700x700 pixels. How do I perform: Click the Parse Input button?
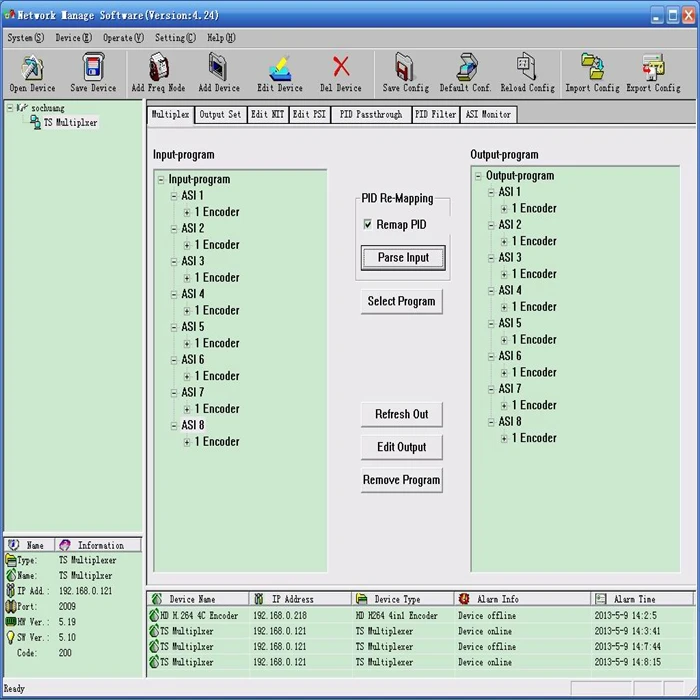pyautogui.click(x=403, y=258)
